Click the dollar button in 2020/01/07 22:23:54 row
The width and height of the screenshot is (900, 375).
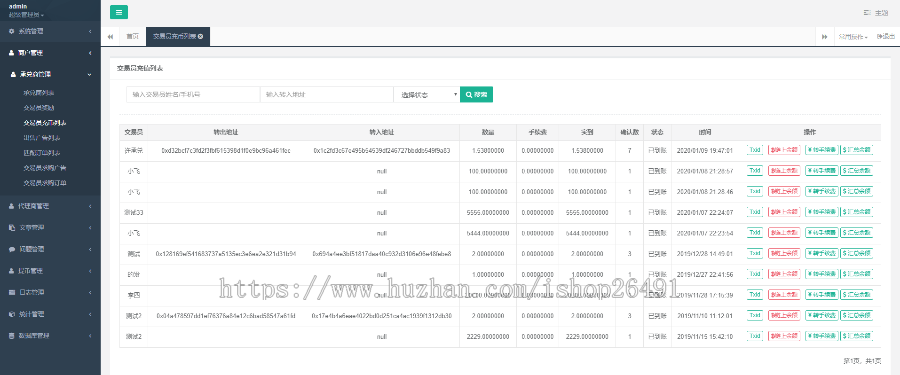(856, 233)
